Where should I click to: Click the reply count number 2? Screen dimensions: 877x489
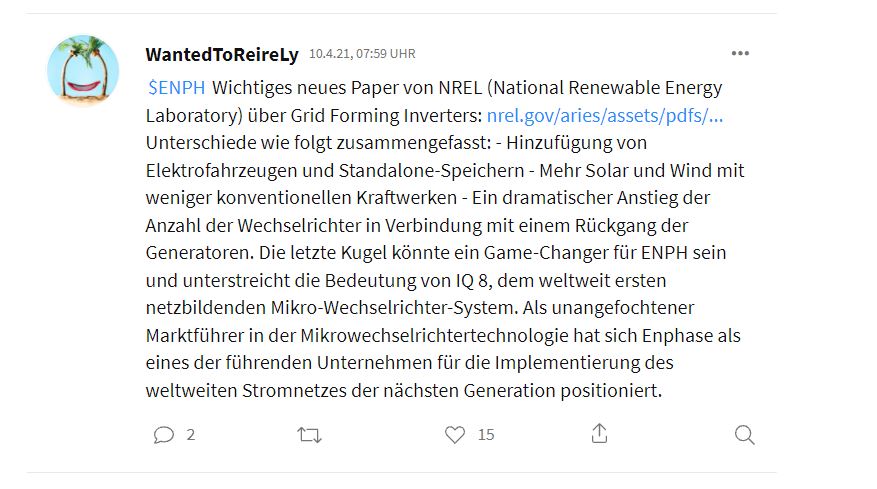pyautogui.click(x=191, y=435)
